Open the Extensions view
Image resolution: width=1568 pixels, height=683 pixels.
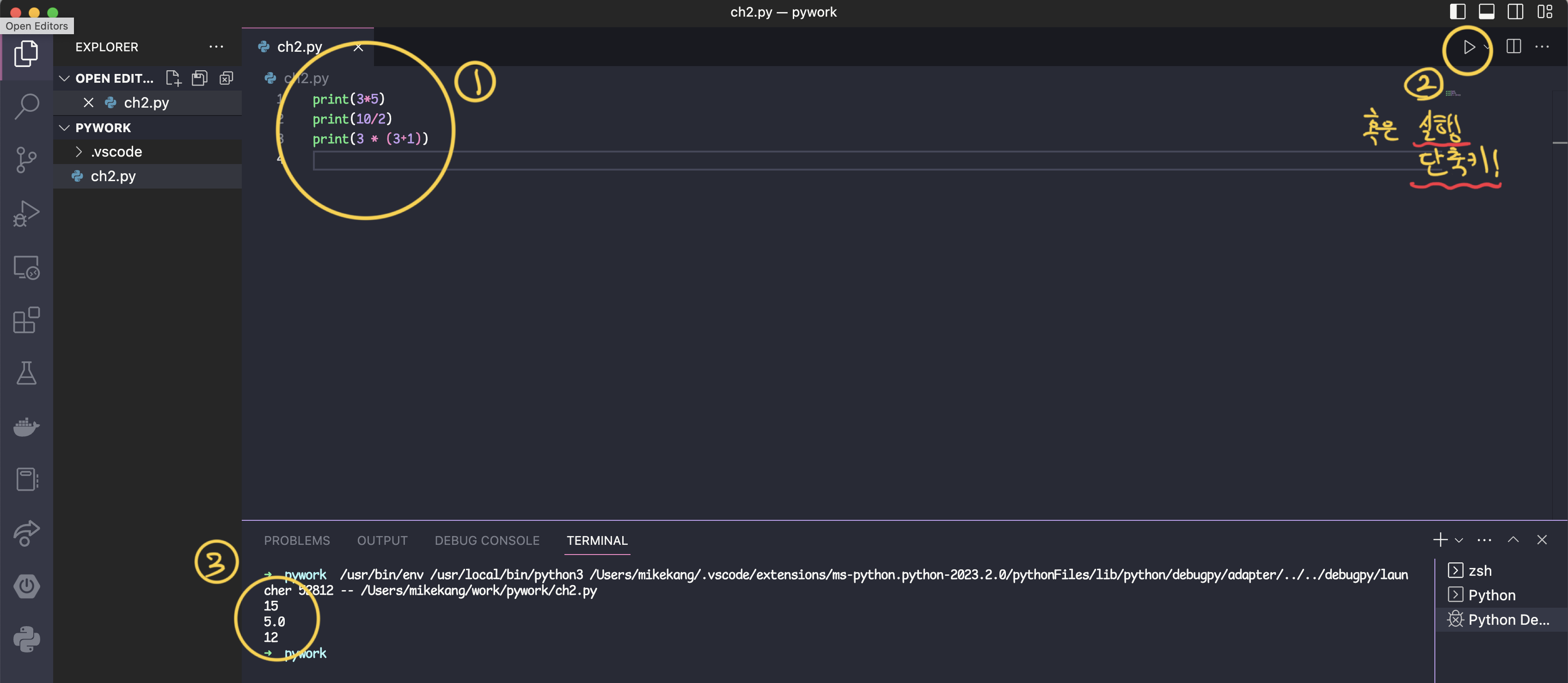26,320
